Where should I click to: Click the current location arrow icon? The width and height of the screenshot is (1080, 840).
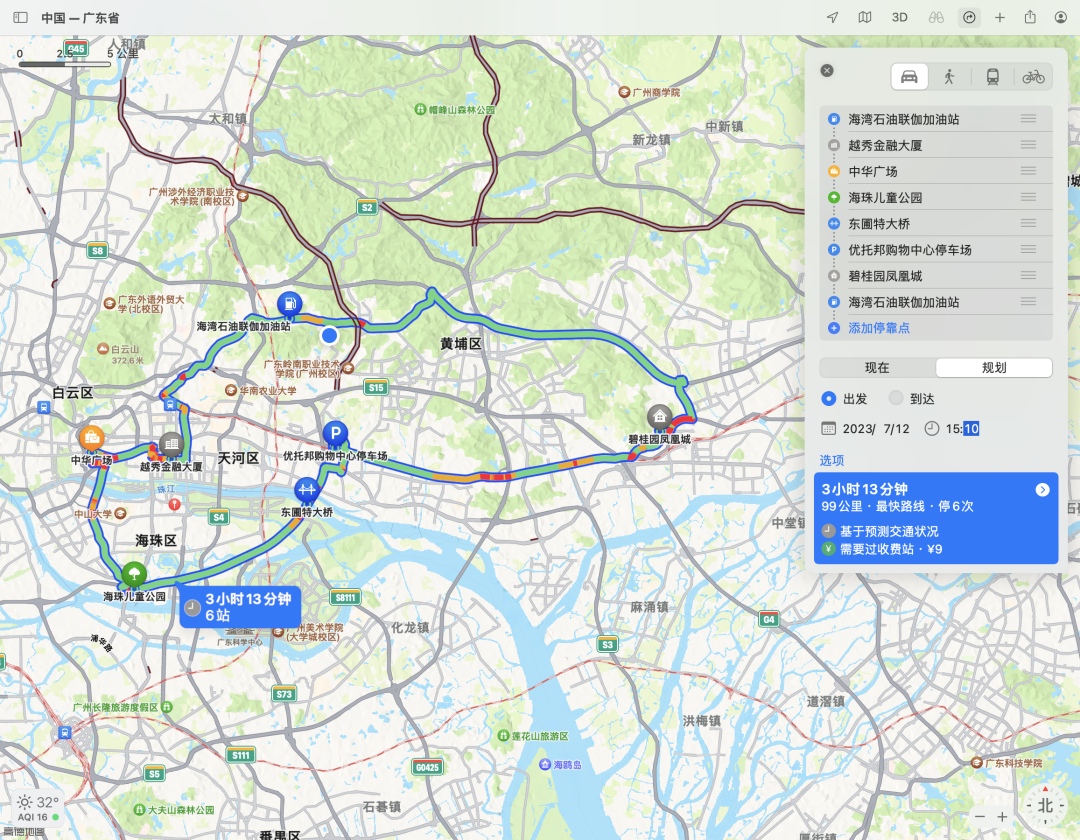tap(833, 18)
